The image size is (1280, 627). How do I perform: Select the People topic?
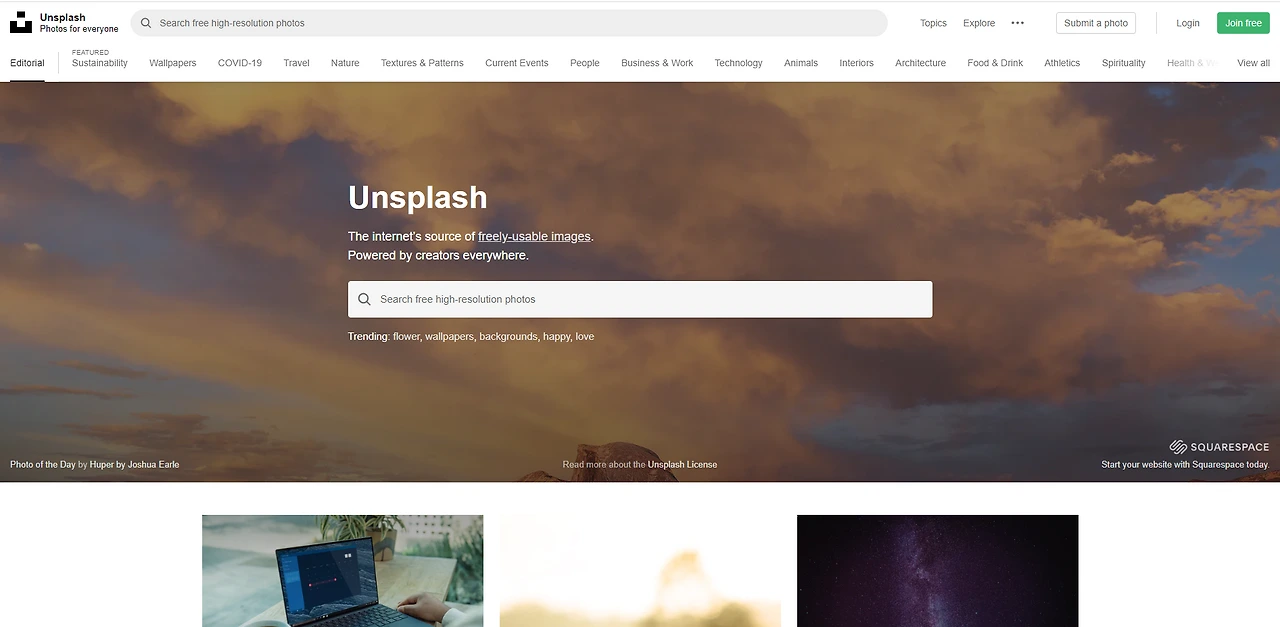pos(585,63)
